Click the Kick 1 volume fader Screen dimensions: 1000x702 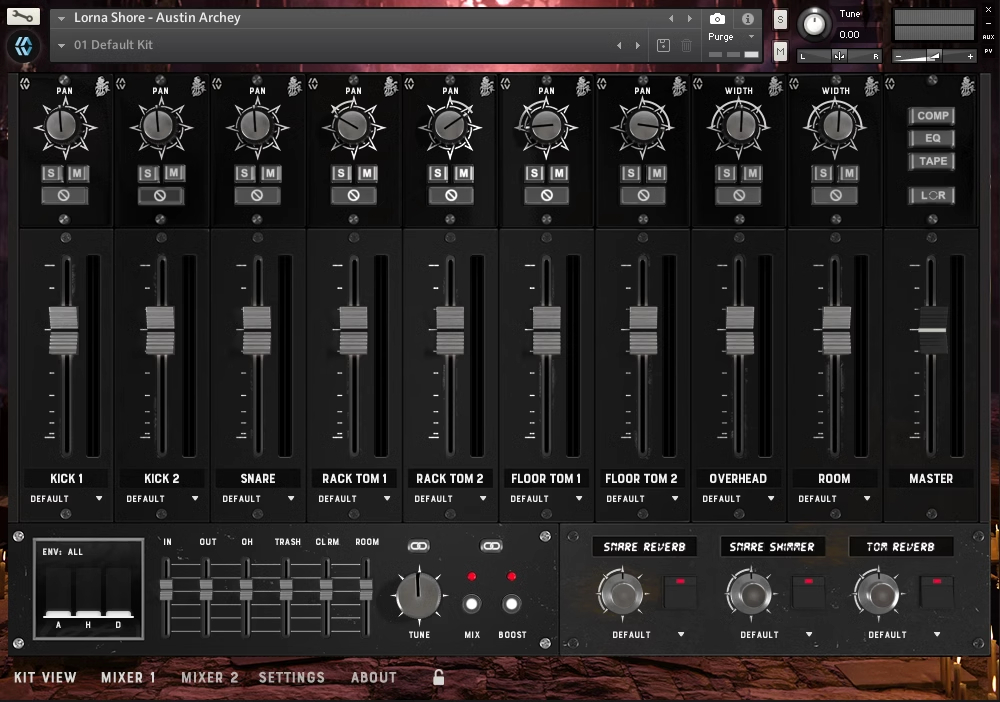[64, 330]
